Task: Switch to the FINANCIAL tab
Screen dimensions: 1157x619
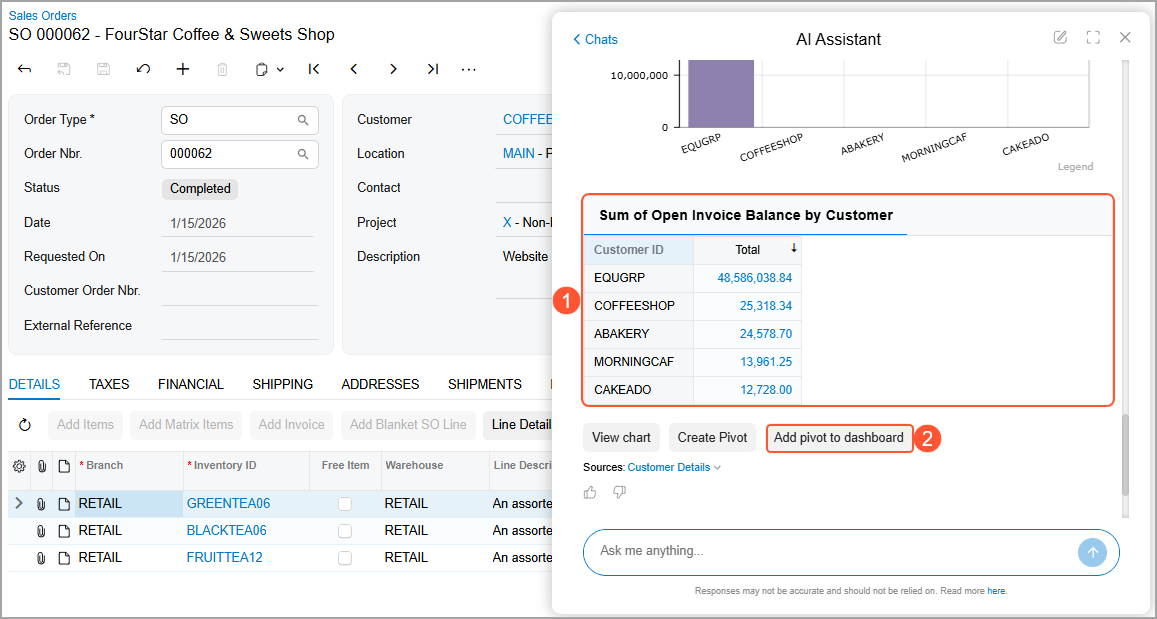Action: tap(190, 384)
